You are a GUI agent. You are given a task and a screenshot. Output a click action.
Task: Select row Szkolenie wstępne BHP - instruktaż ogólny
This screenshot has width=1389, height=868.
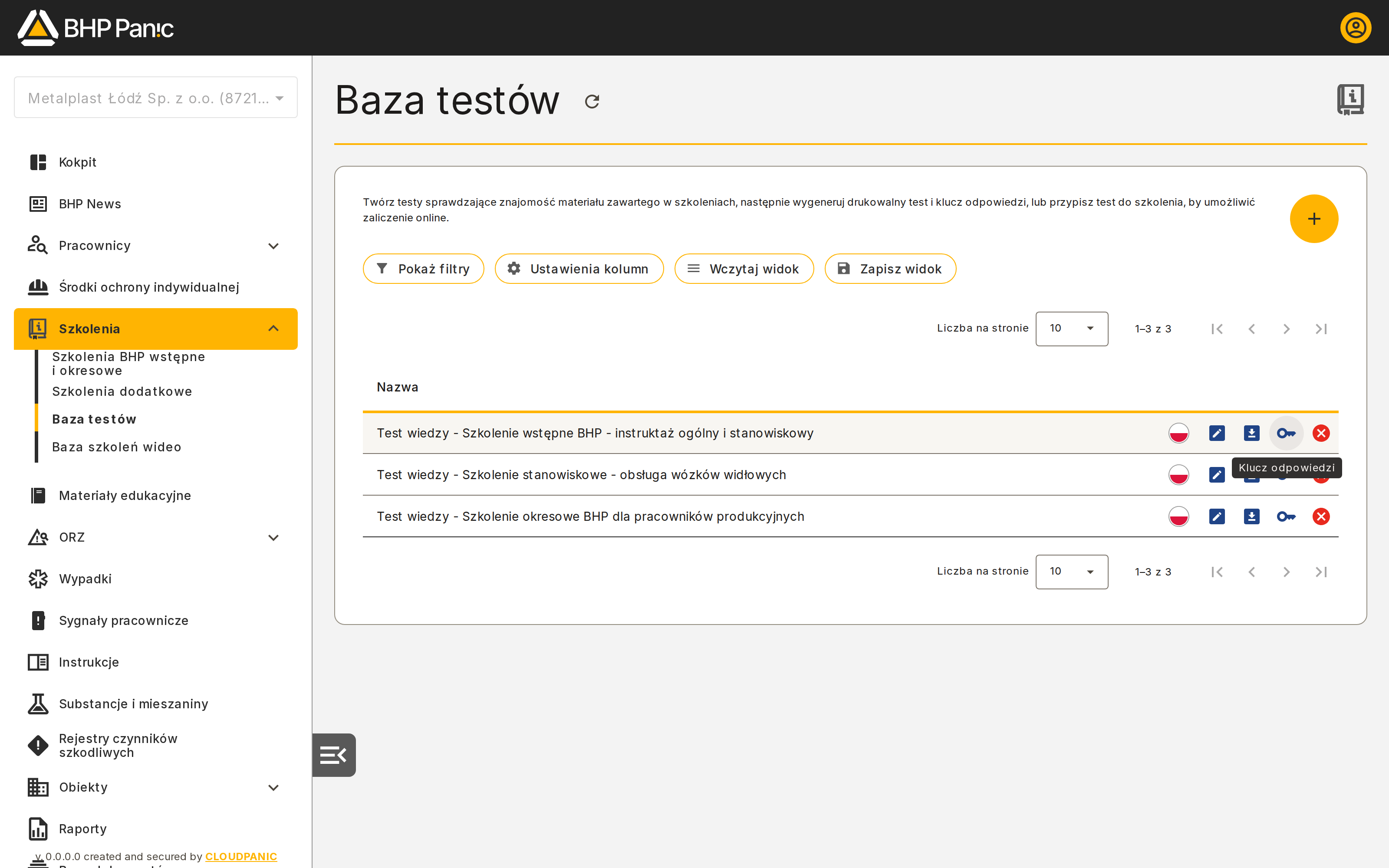pos(850,434)
